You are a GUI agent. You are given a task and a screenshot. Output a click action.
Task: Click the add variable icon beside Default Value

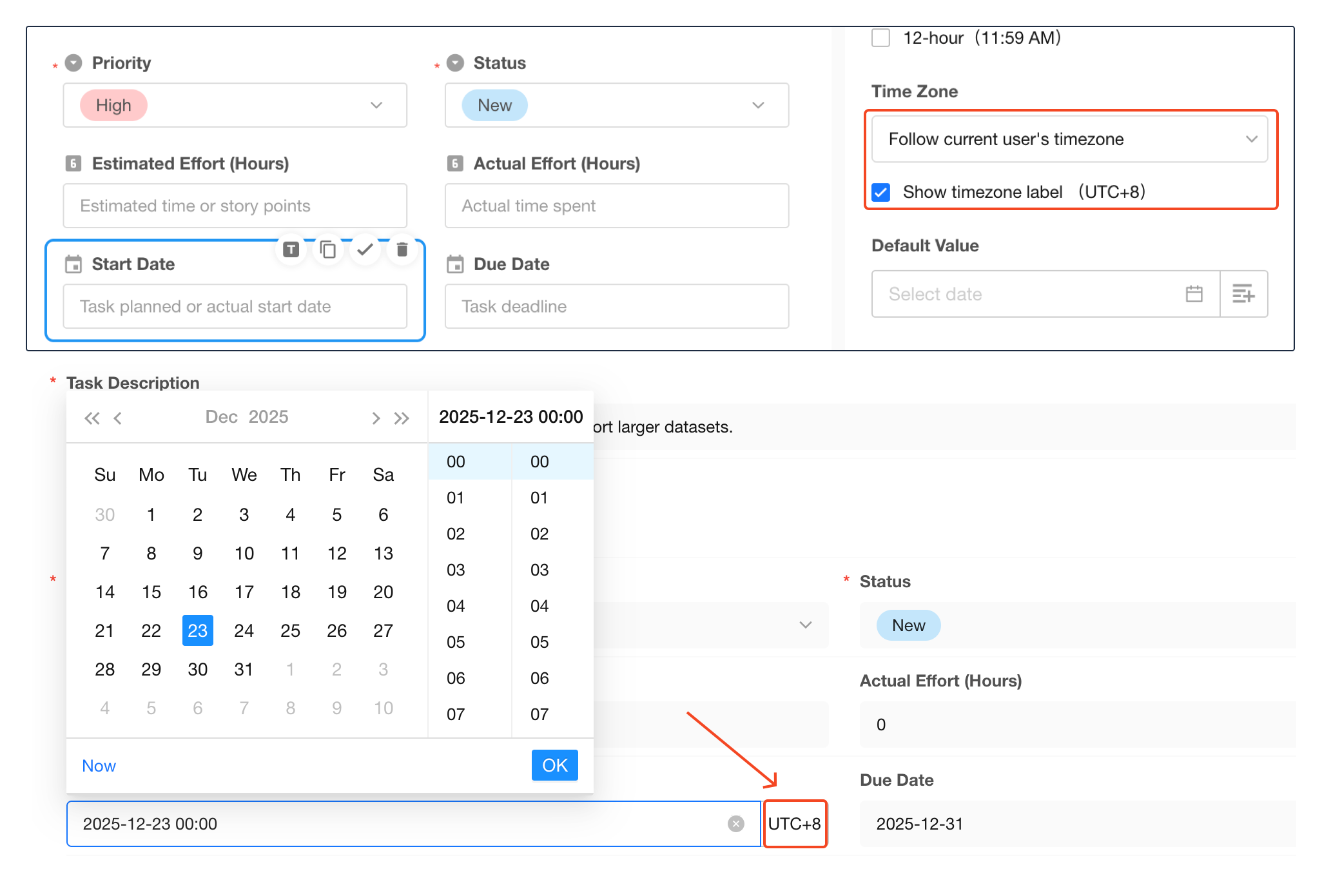(1243, 294)
